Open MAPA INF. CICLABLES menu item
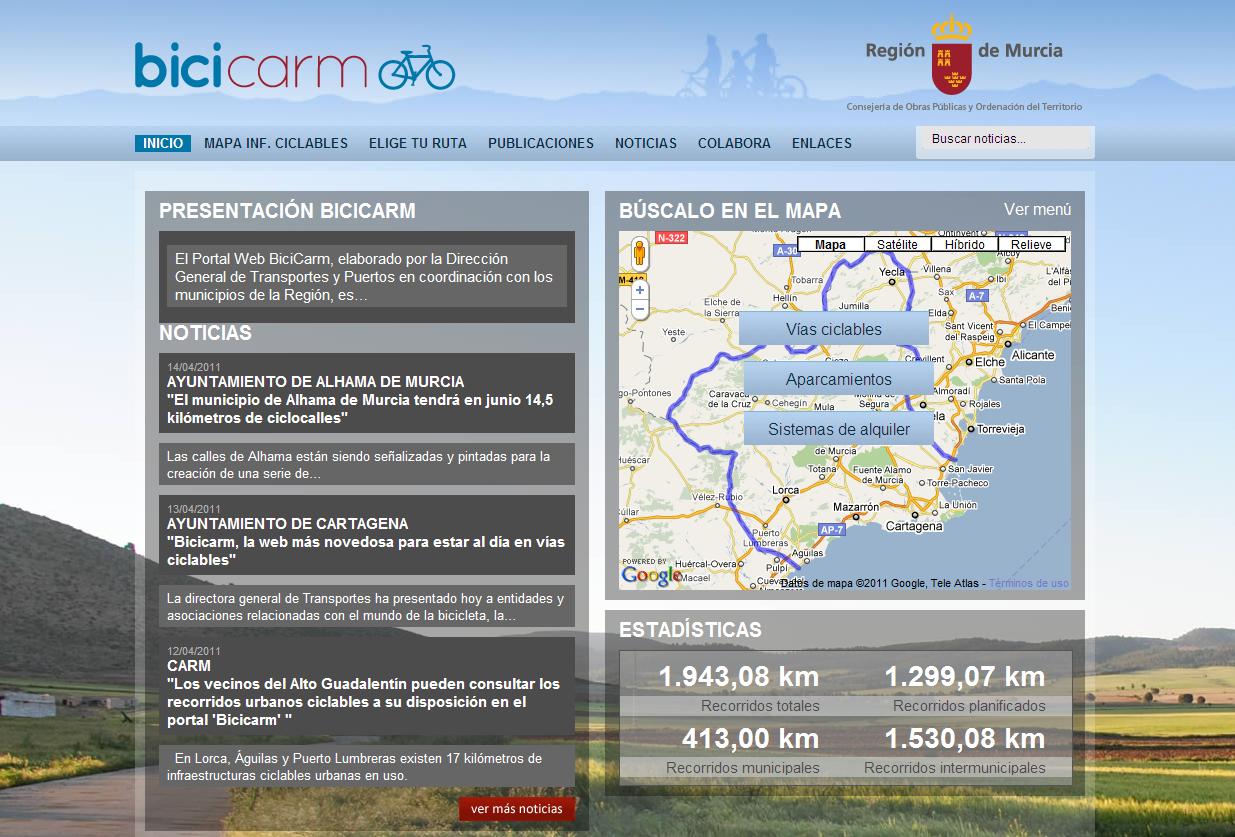The width and height of the screenshot is (1235, 837). (x=276, y=143)
